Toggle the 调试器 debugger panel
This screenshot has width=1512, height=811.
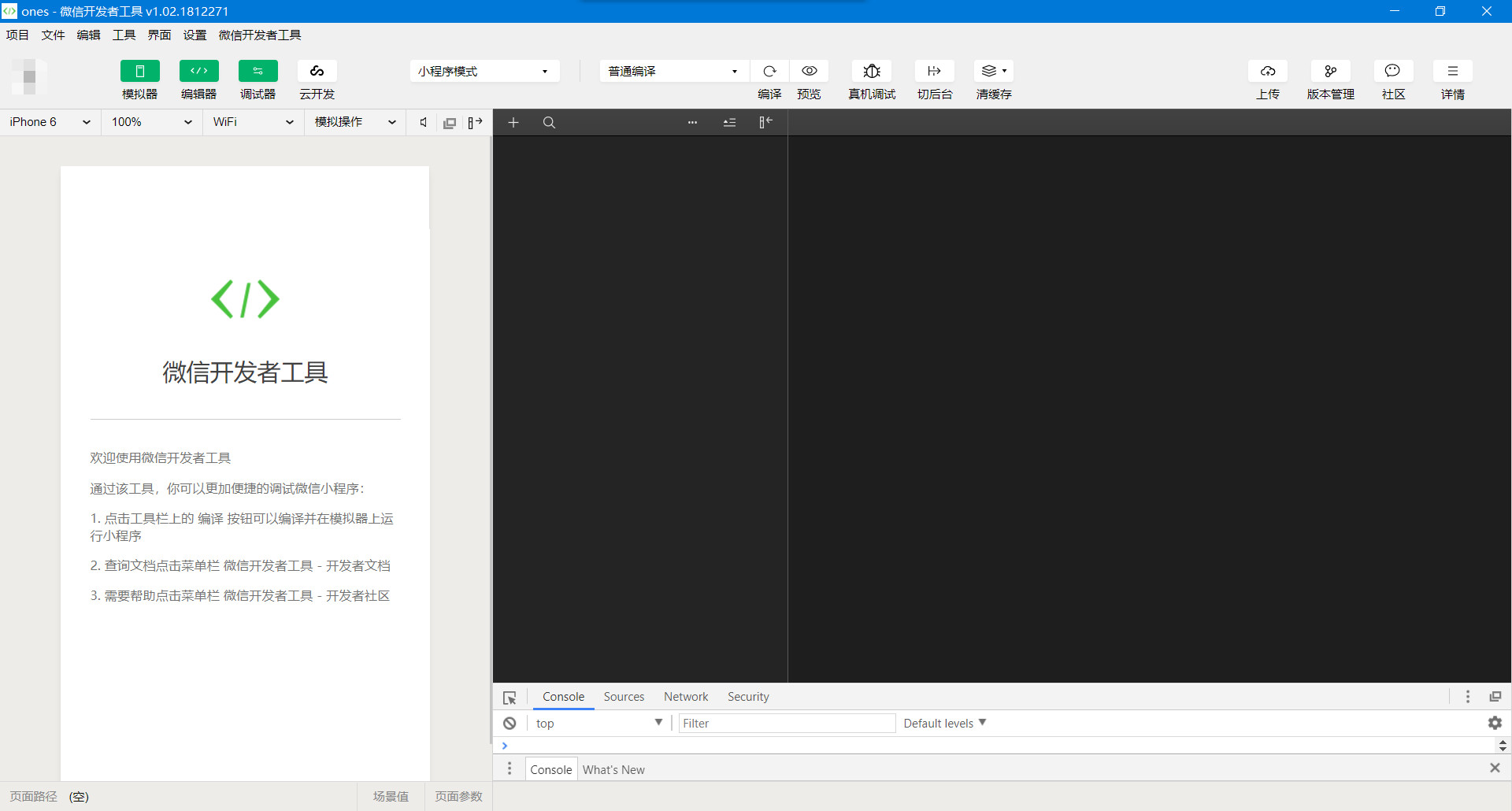258,71
